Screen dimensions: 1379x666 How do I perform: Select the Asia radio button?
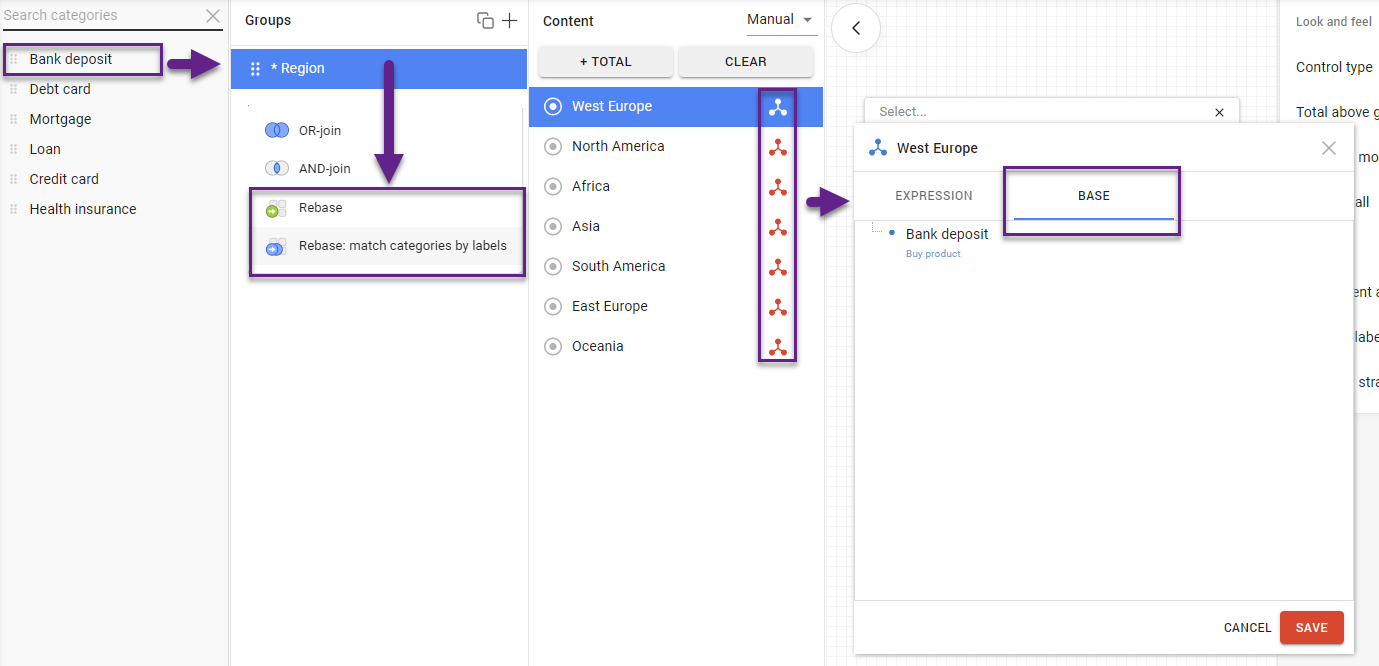click(x=553, y=227)
